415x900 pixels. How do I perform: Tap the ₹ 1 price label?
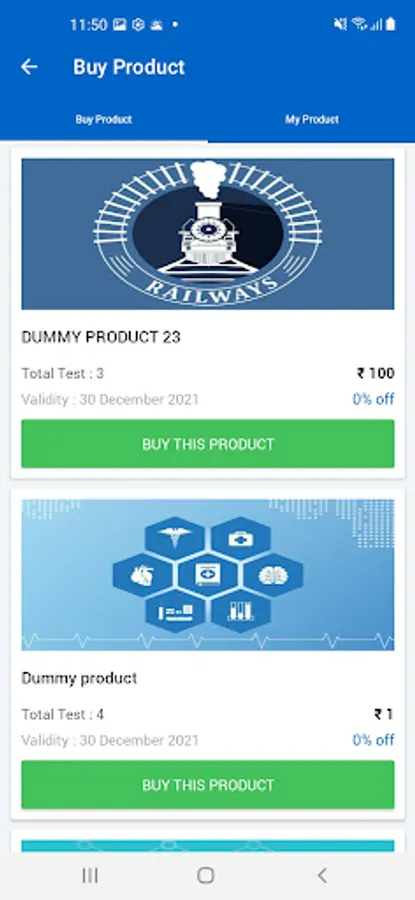pos(384,714)
